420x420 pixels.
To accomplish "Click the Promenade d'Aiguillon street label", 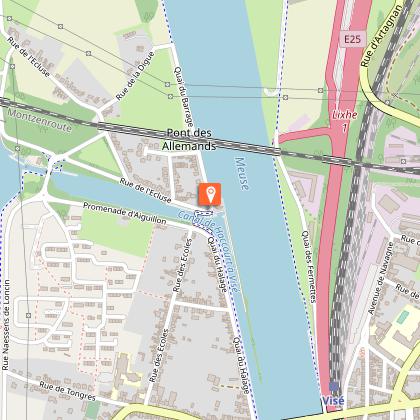I will (x=124, y=213).
